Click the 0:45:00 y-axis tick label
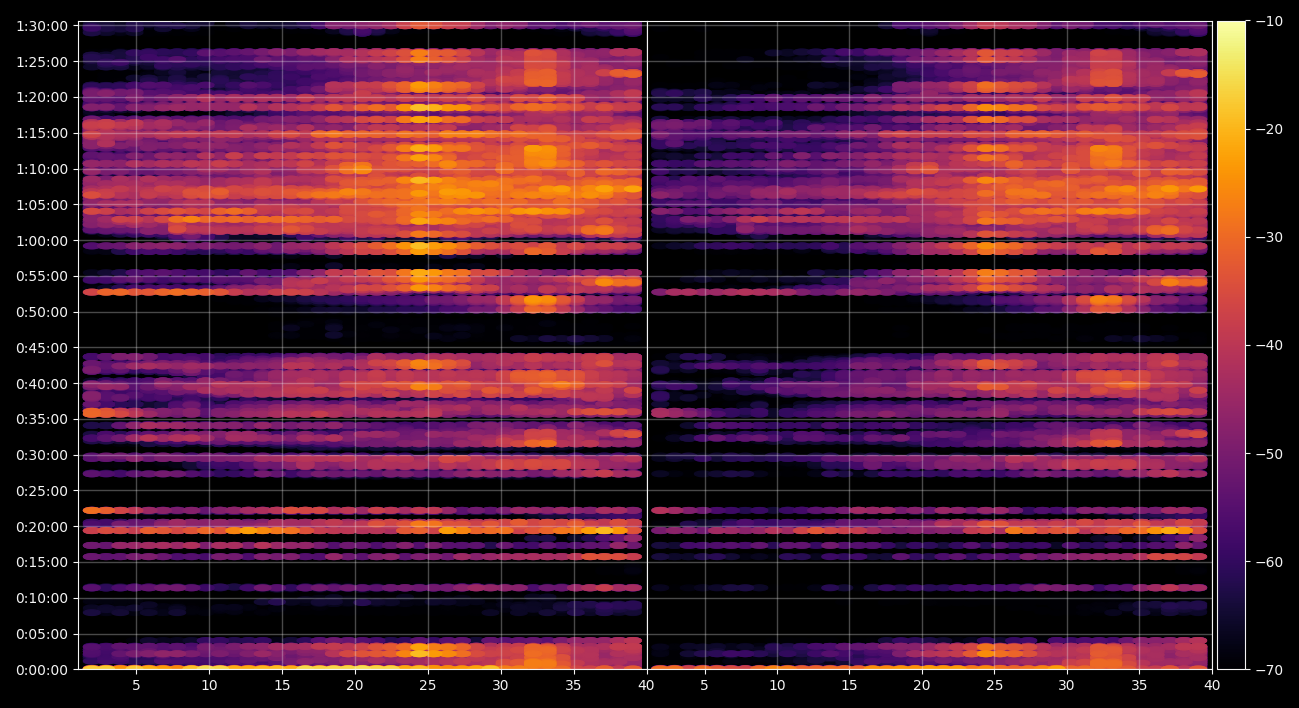Viewport: 1299px width, 708px height. pos(42,348)
